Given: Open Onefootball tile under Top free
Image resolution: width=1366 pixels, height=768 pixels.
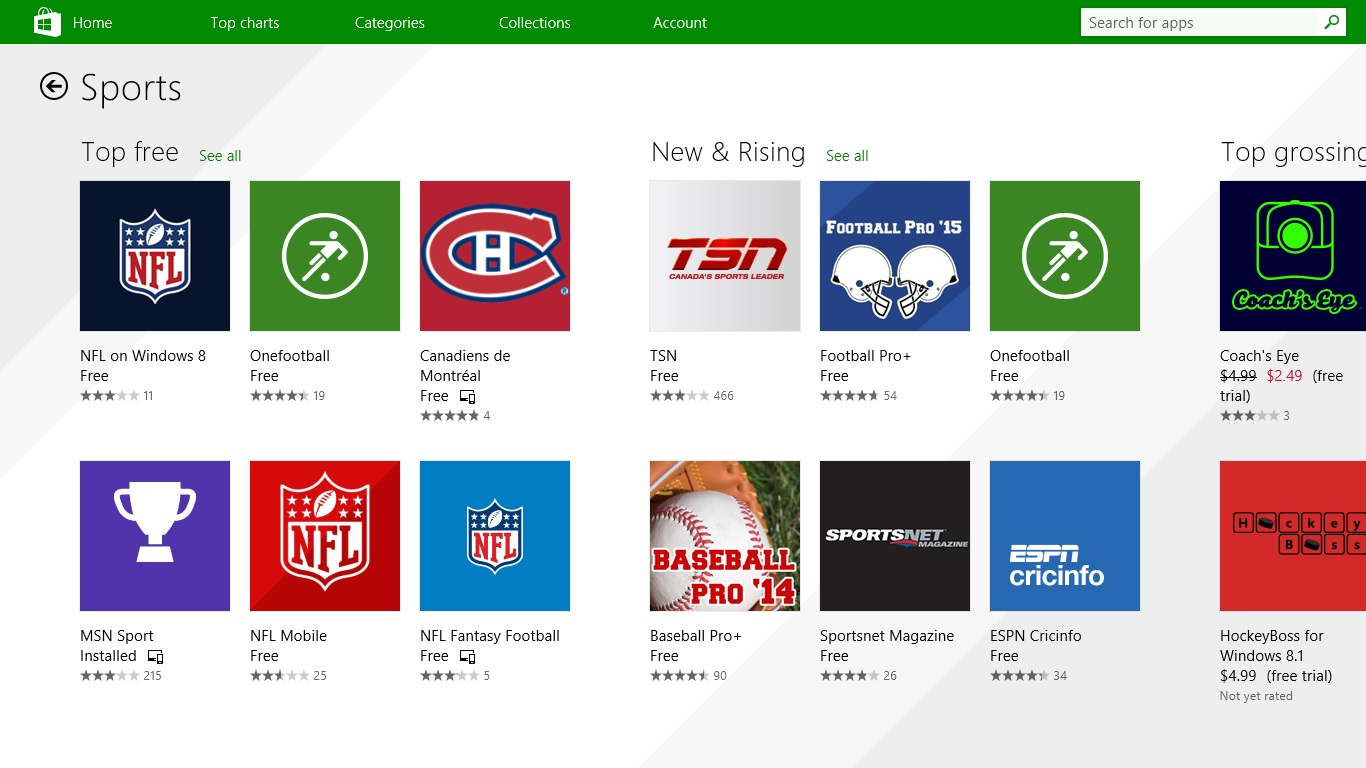Looking at the screenshot, I should coord(325,256).
